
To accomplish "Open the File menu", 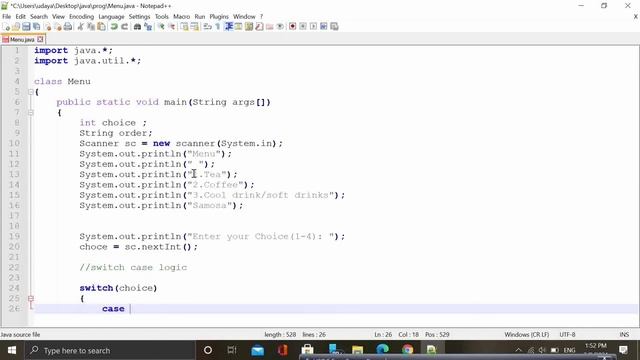I will pyautogui.click(x=7, y=17).
